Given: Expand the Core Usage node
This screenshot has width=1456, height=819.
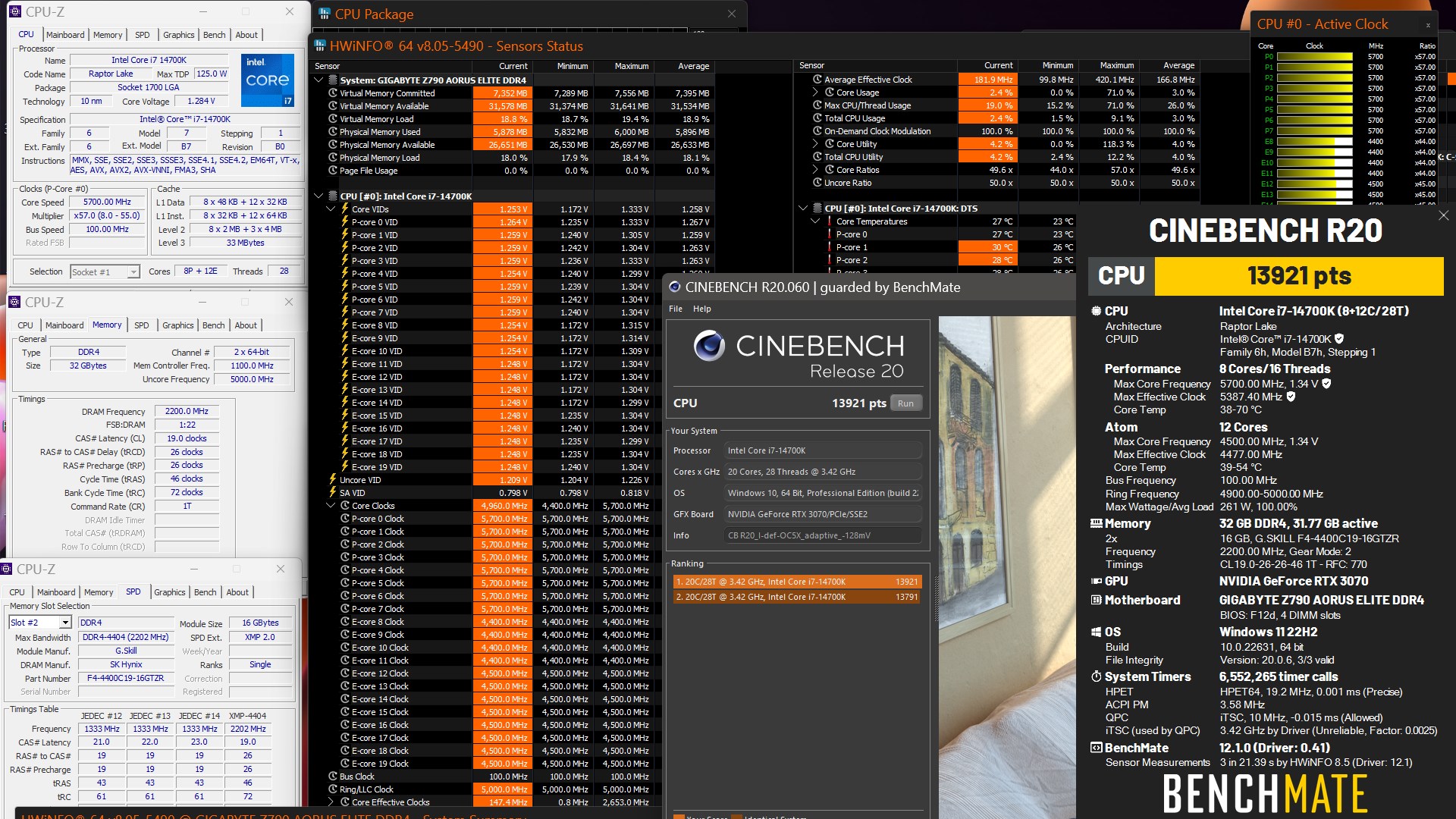Looking at the screenshot, I should coord(816,93).
